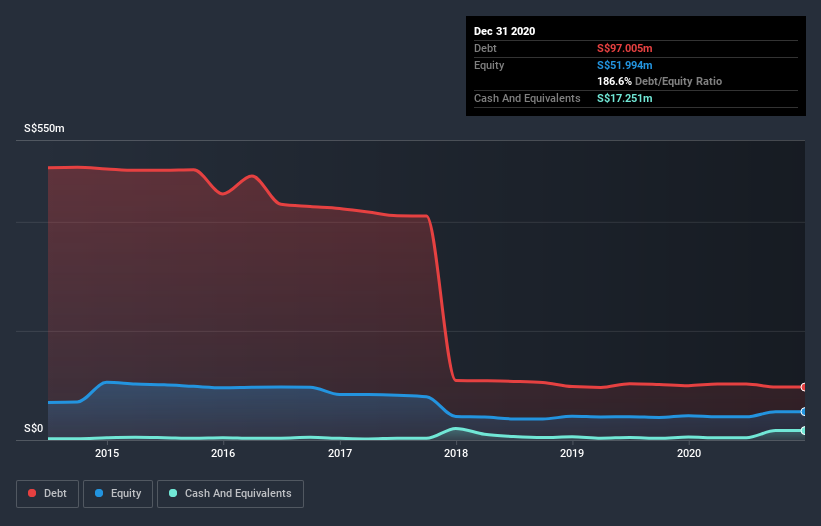Click the 2016 axis label
Image resolution: width=821 pixels, height=526 pixels.
coord(223,453)
